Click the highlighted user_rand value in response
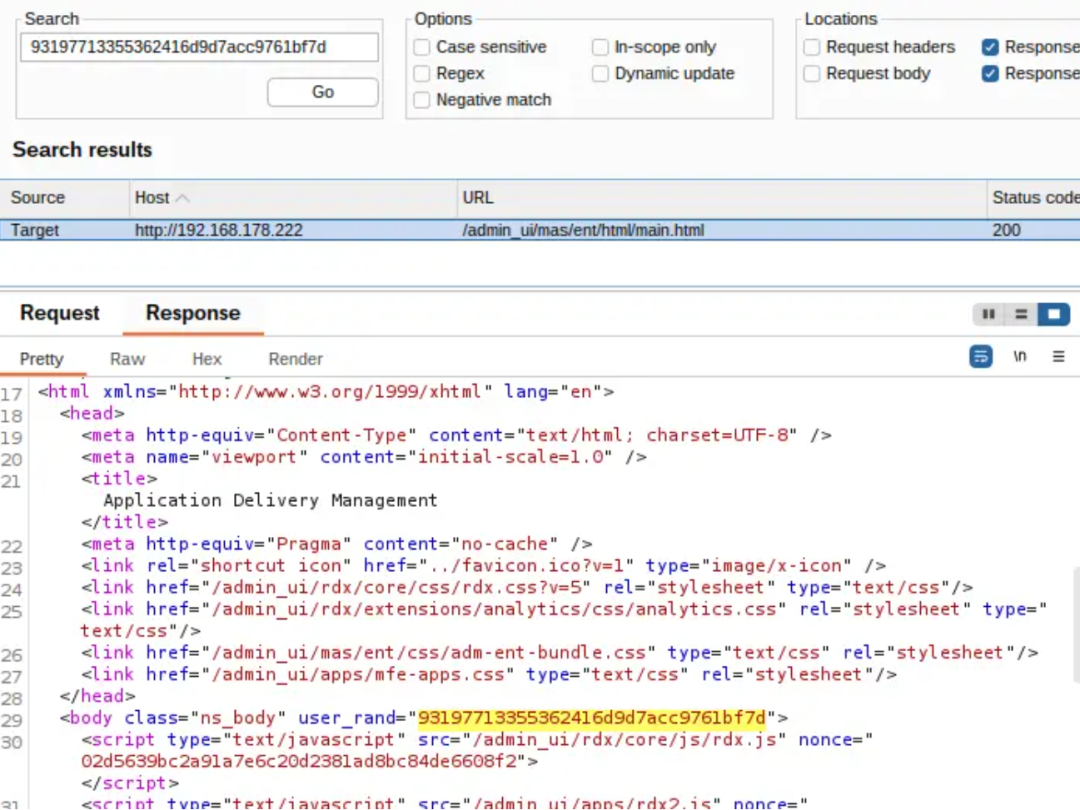Screen dimensions: 1080x810 click(592, 718)
